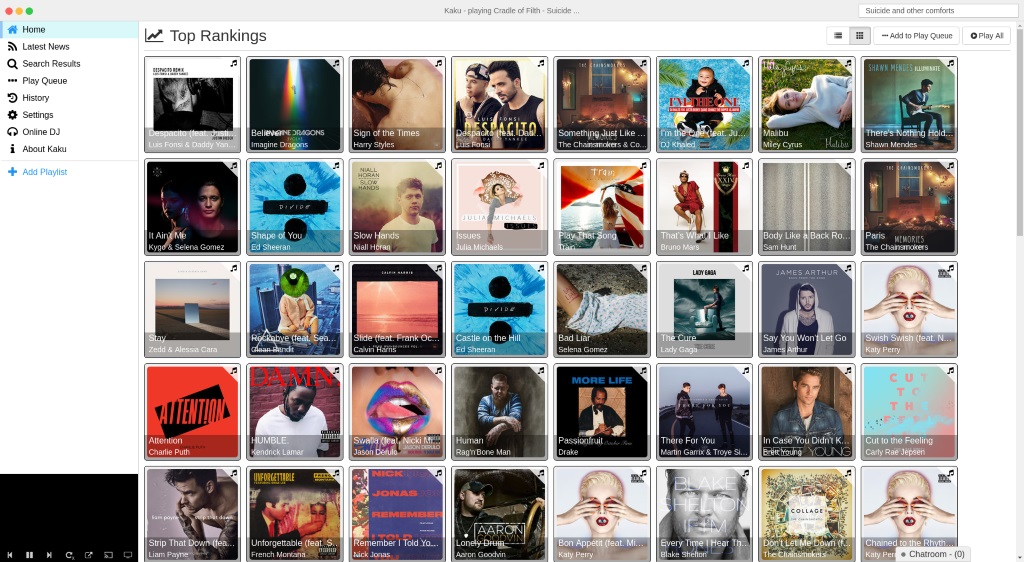The width and height of the screenshot is (1024, 562).
Task: Select Issues by Julia Michaels
Action: [500, 207]
